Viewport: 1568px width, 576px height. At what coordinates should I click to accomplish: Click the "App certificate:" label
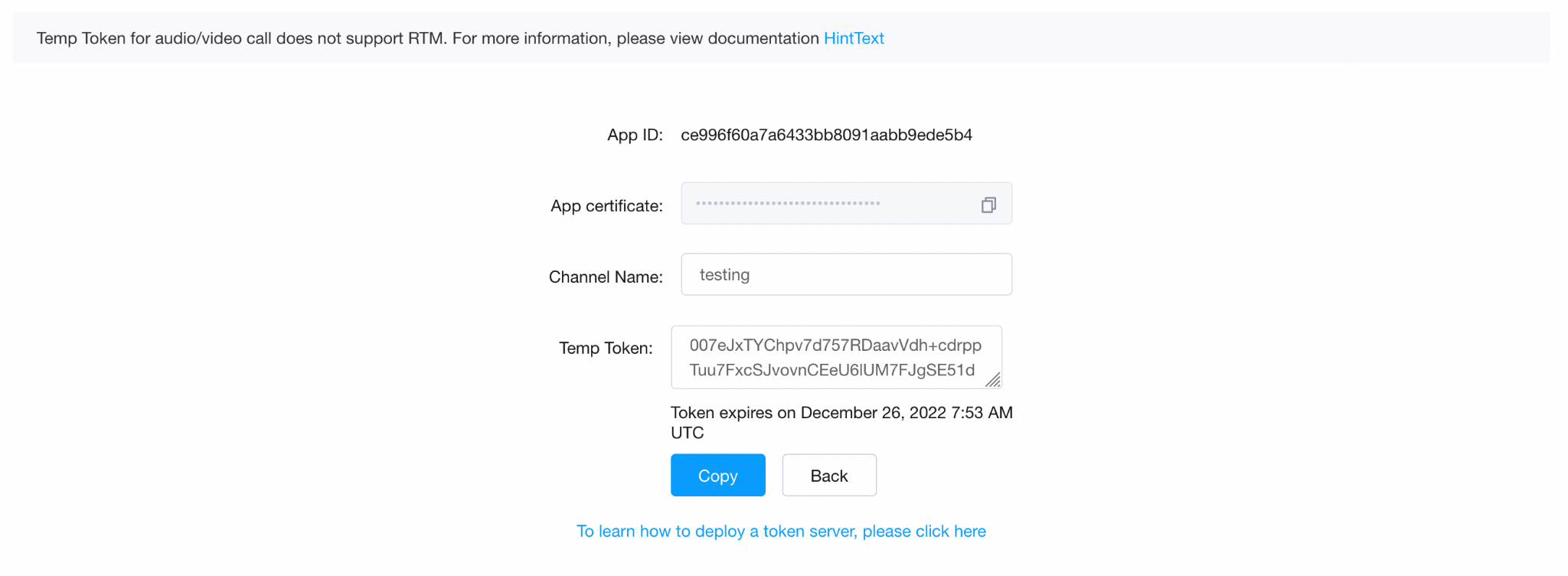[x=606, y=206]
